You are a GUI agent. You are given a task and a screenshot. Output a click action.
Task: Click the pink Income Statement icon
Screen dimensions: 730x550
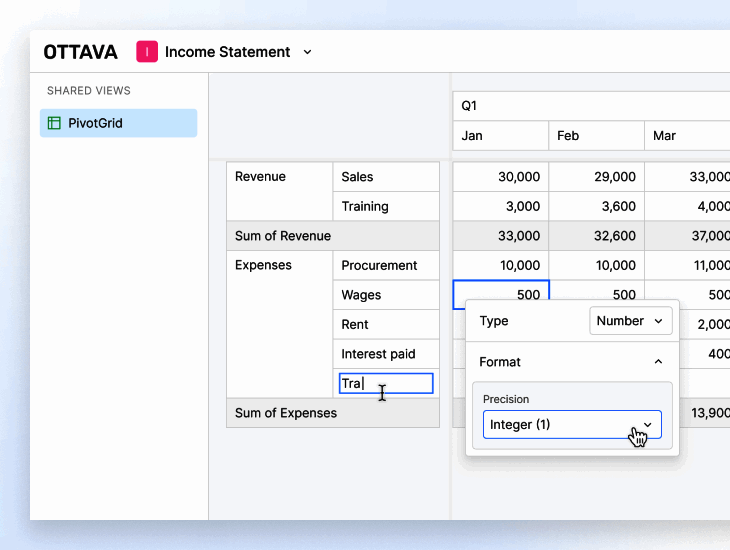point(147,52)
